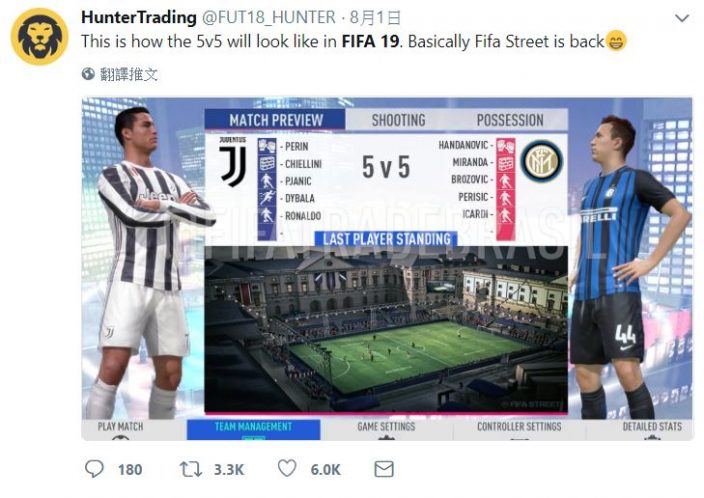Click the Inter Milan club crest
This screenshot has width=704, height=498.
click(x=542, y=162)
